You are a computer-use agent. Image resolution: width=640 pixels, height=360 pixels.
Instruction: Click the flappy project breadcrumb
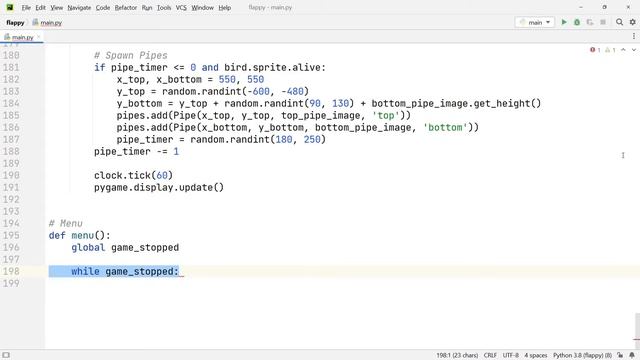pos(16,23)
